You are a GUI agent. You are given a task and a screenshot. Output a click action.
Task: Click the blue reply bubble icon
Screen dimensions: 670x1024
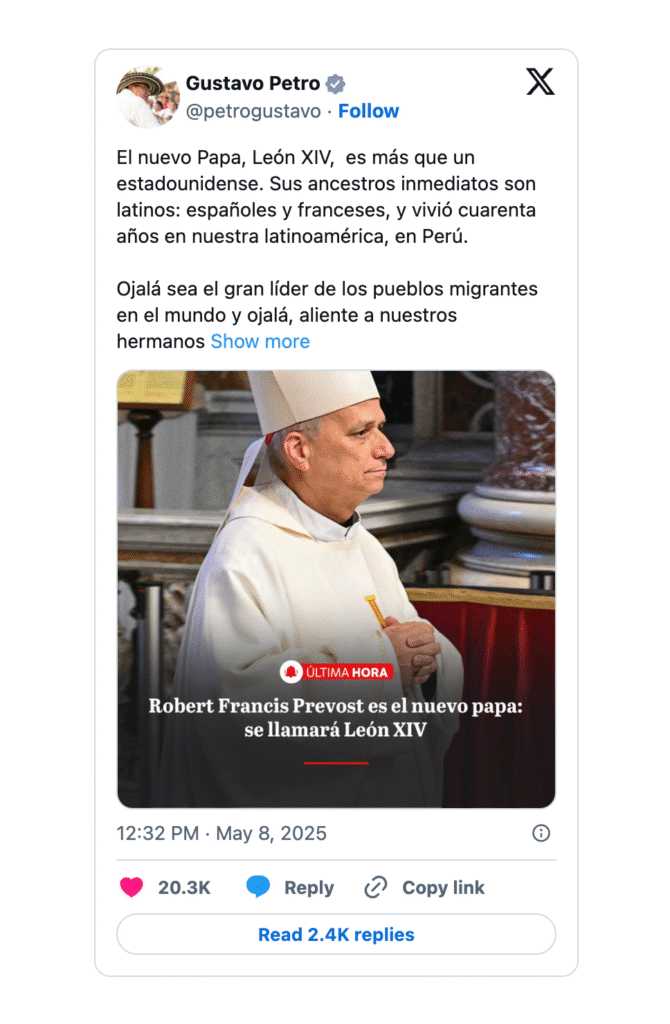(x=258, y=886)
